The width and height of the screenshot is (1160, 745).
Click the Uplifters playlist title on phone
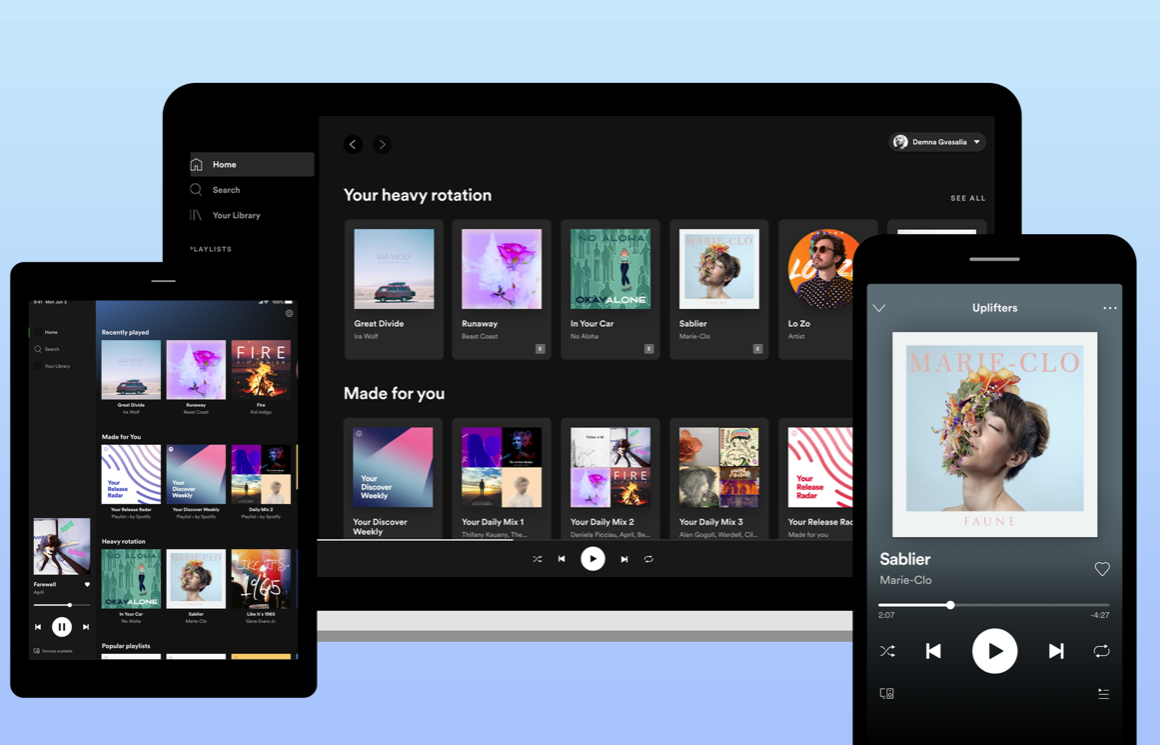click(994, 308)
